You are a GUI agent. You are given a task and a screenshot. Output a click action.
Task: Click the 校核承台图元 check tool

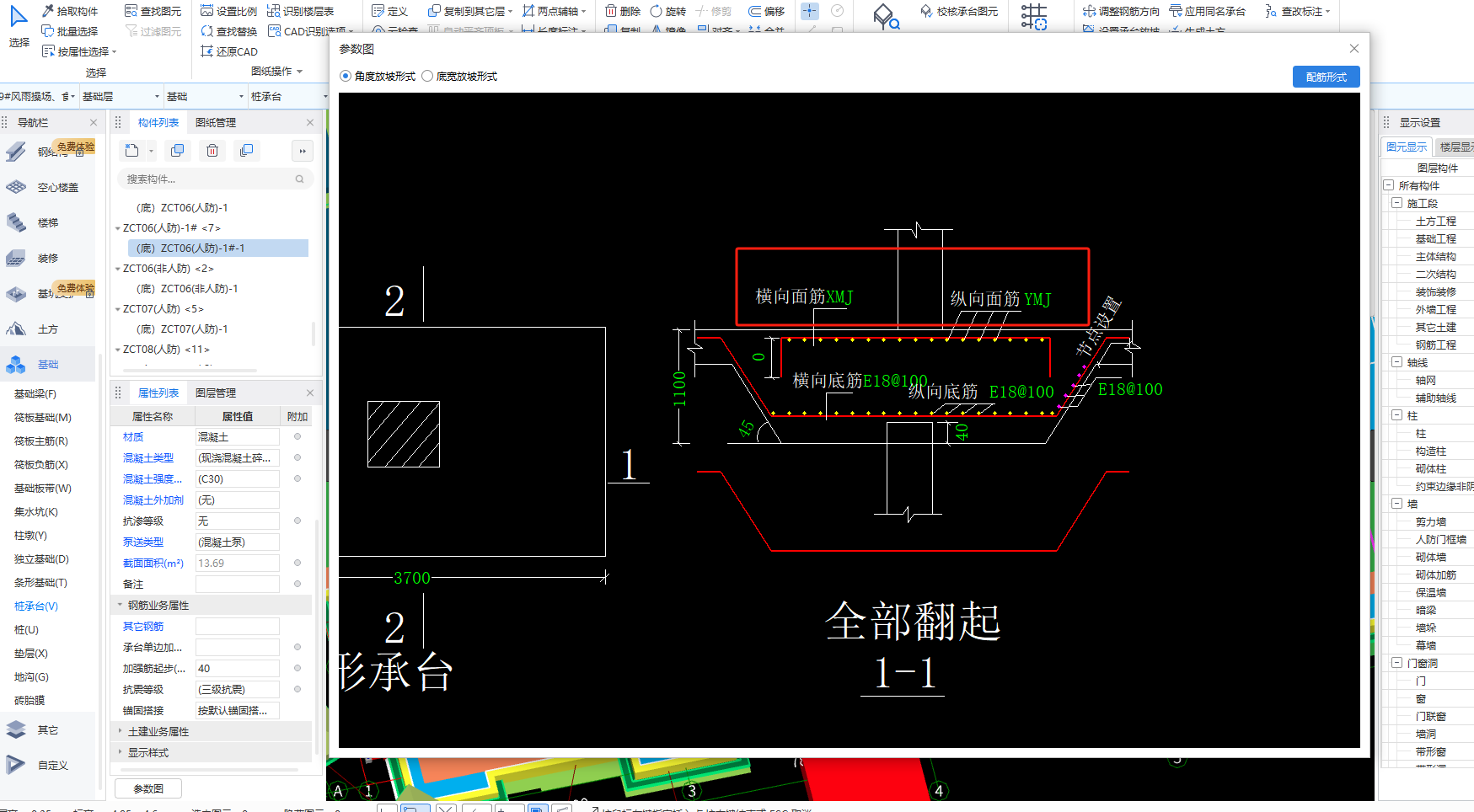958,11
